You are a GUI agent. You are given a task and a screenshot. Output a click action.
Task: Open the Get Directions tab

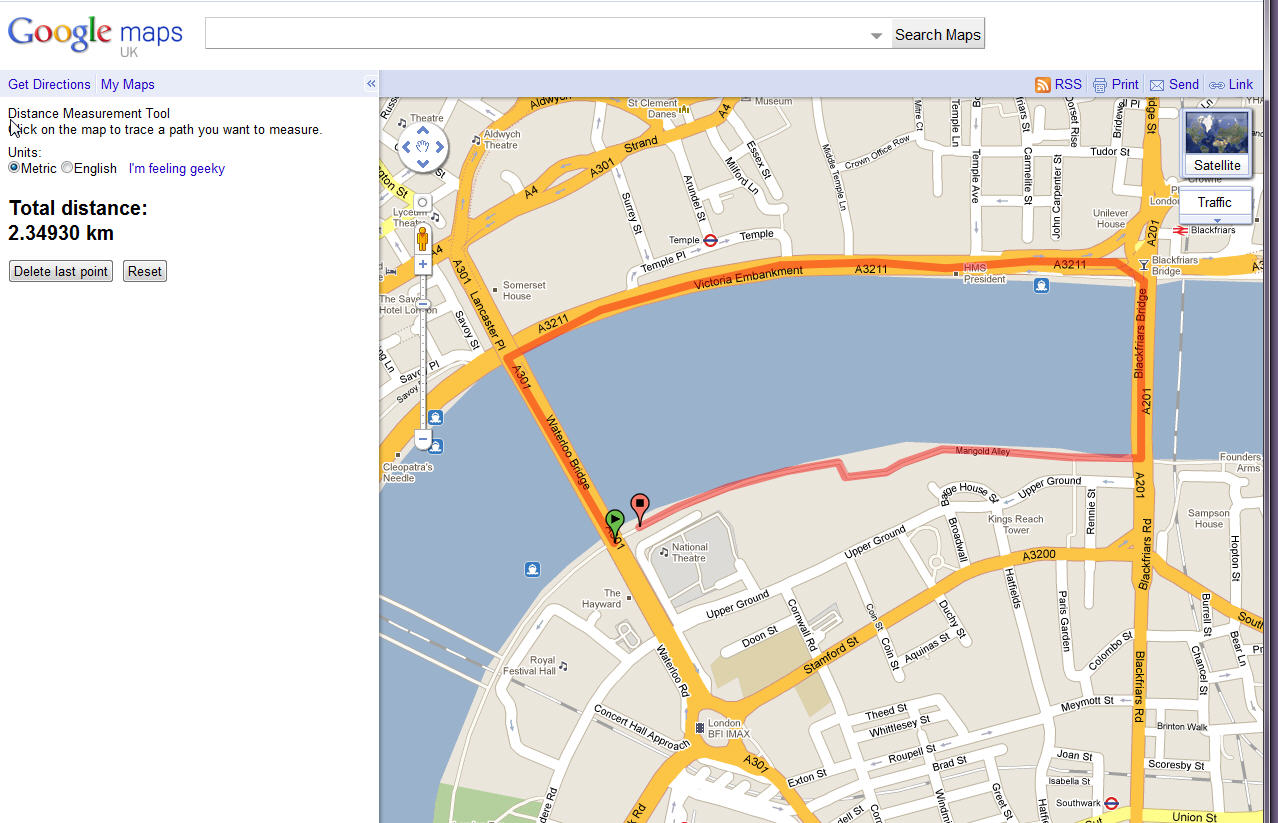pos(49,84)
